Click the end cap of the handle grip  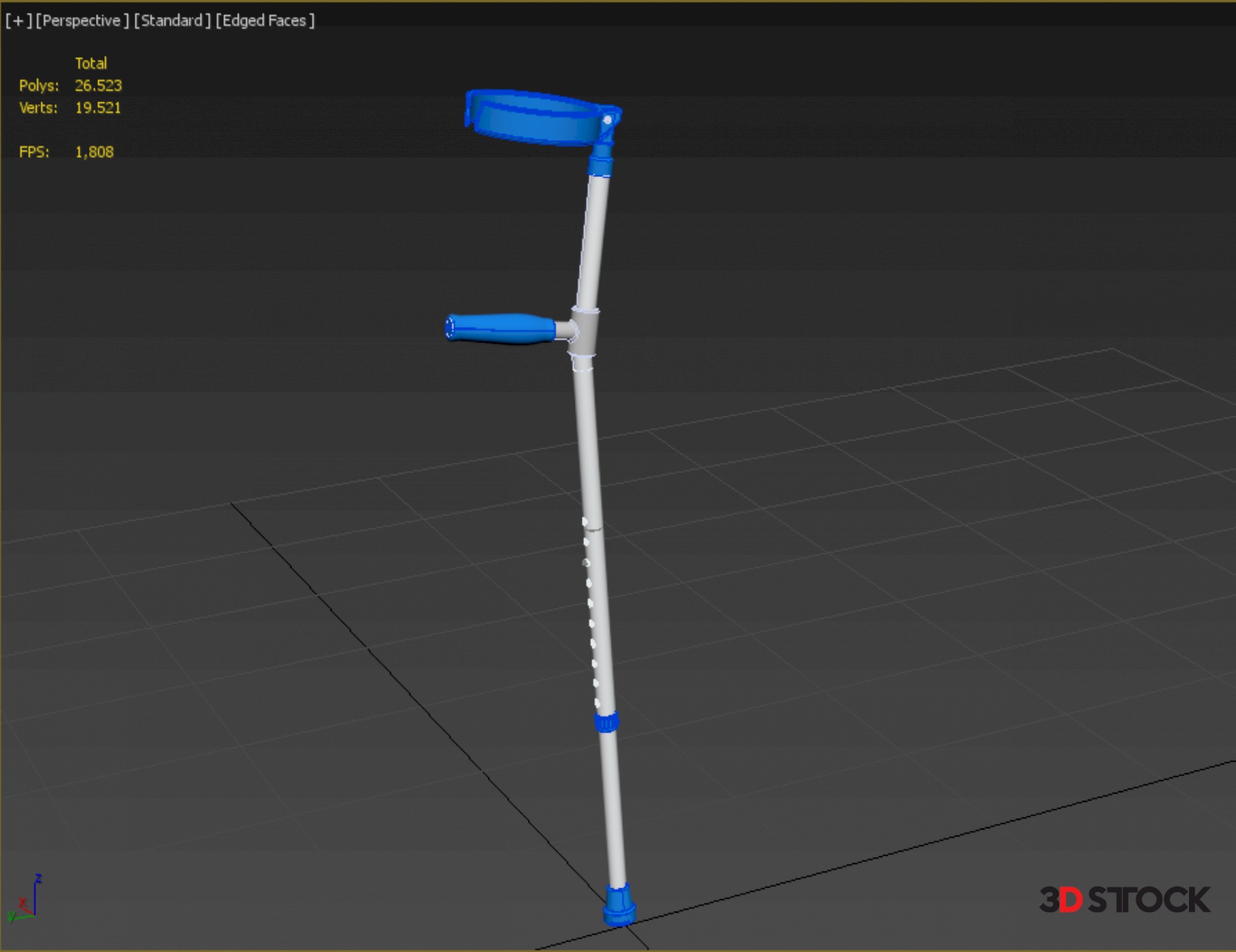[x=450, y=327]
